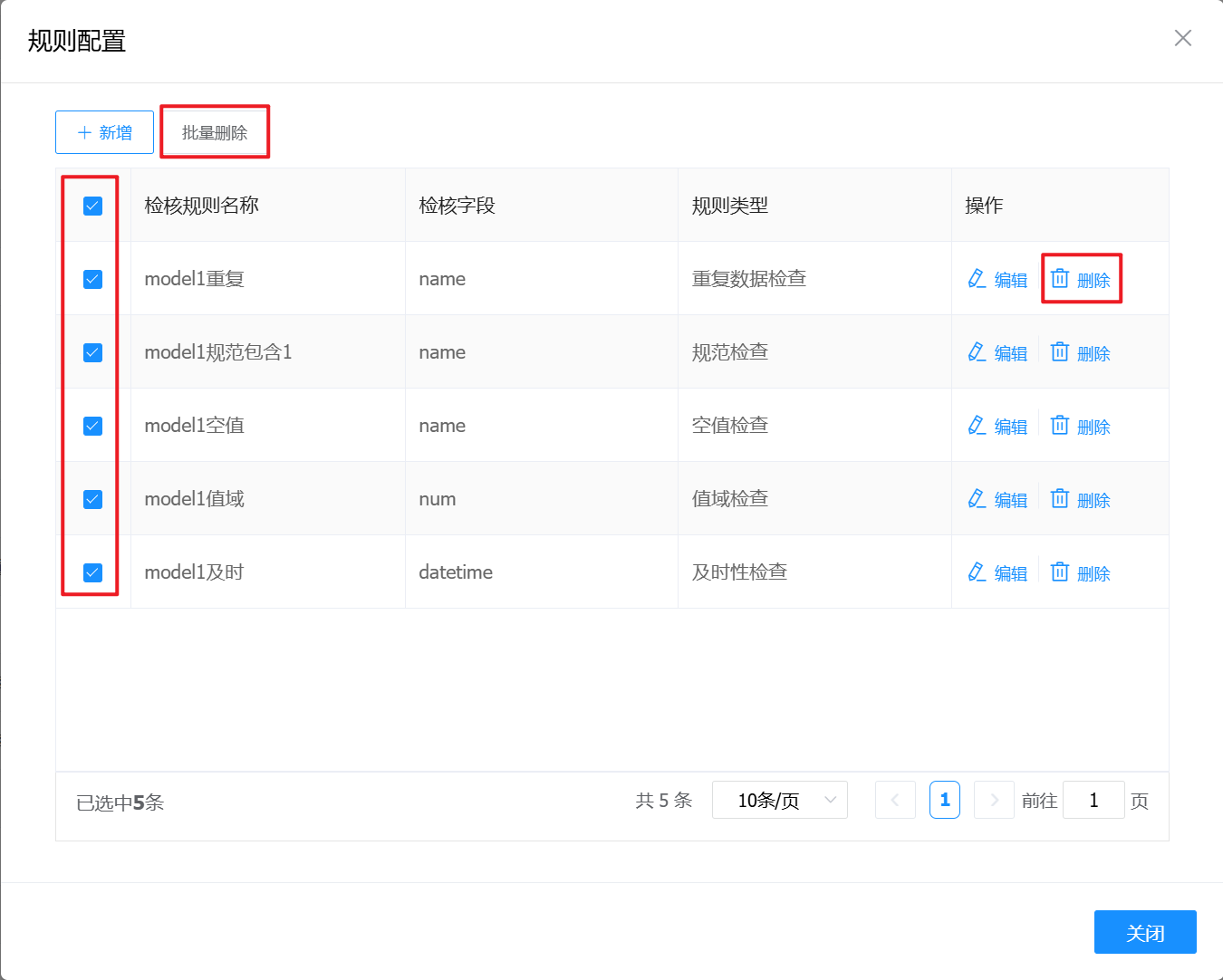Viewport: 1223px width, 980px height.
Task: Click the 前往 page number input field
Action: pyautogui.click(x=1093, y=800)
